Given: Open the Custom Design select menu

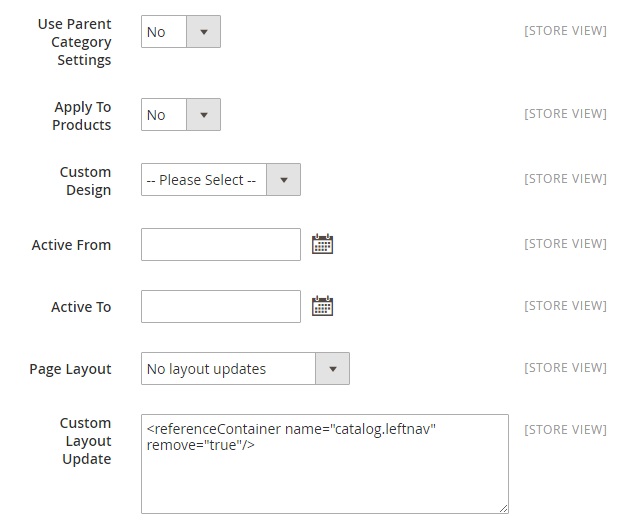Looking at the screenshot, I should [220, 180].
